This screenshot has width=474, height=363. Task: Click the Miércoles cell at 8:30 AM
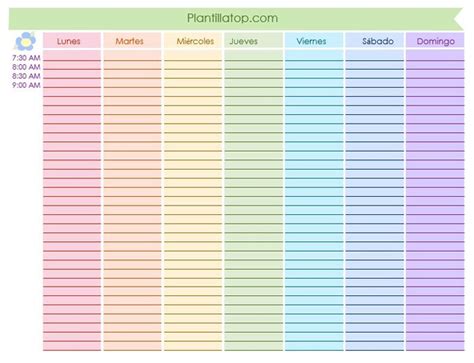click(x=193, y=74)
